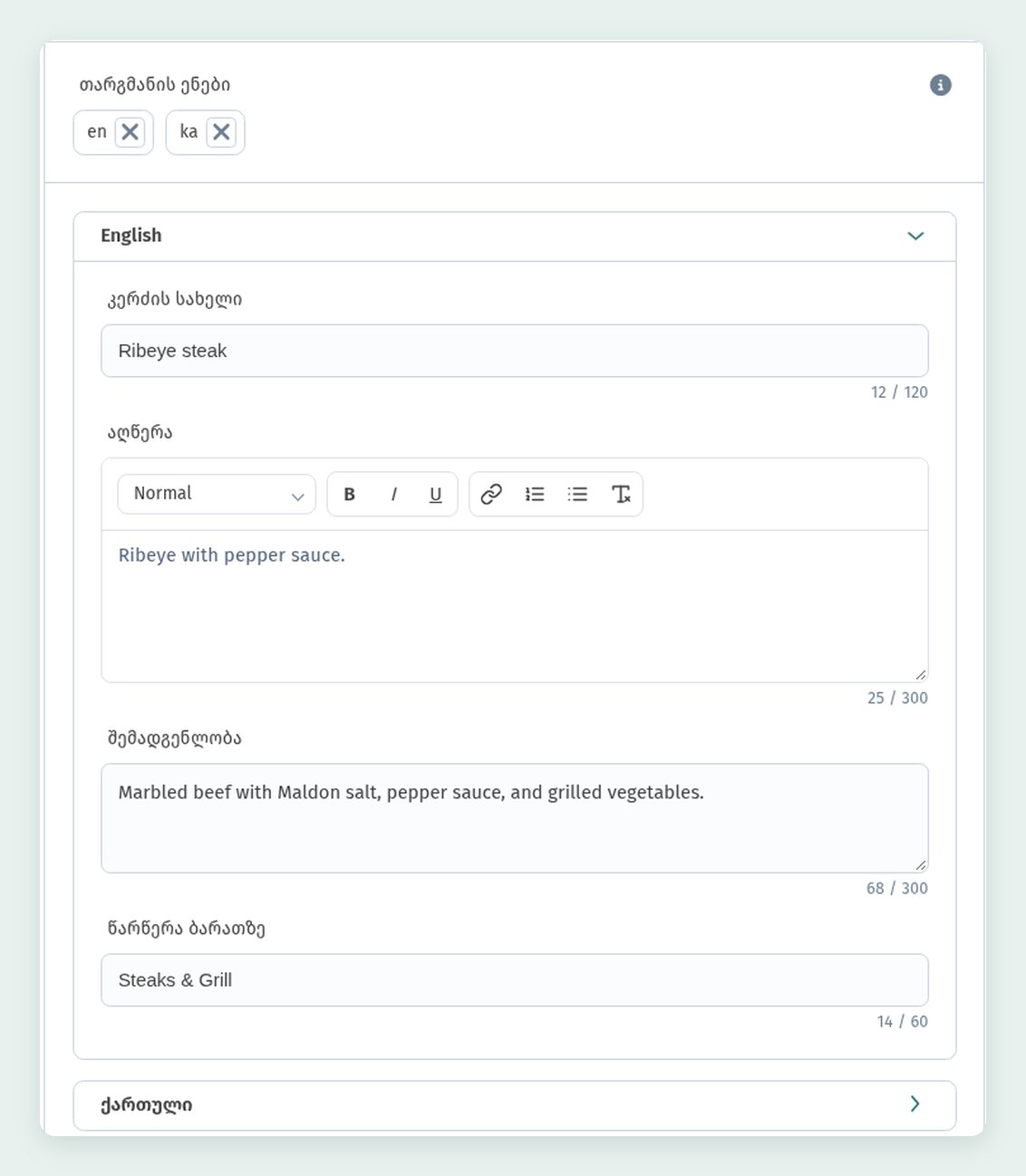The height and width of the screenshot is (1176, 1026).
Task: Insert a link using the link icon
Action: [x=491, y=495]
